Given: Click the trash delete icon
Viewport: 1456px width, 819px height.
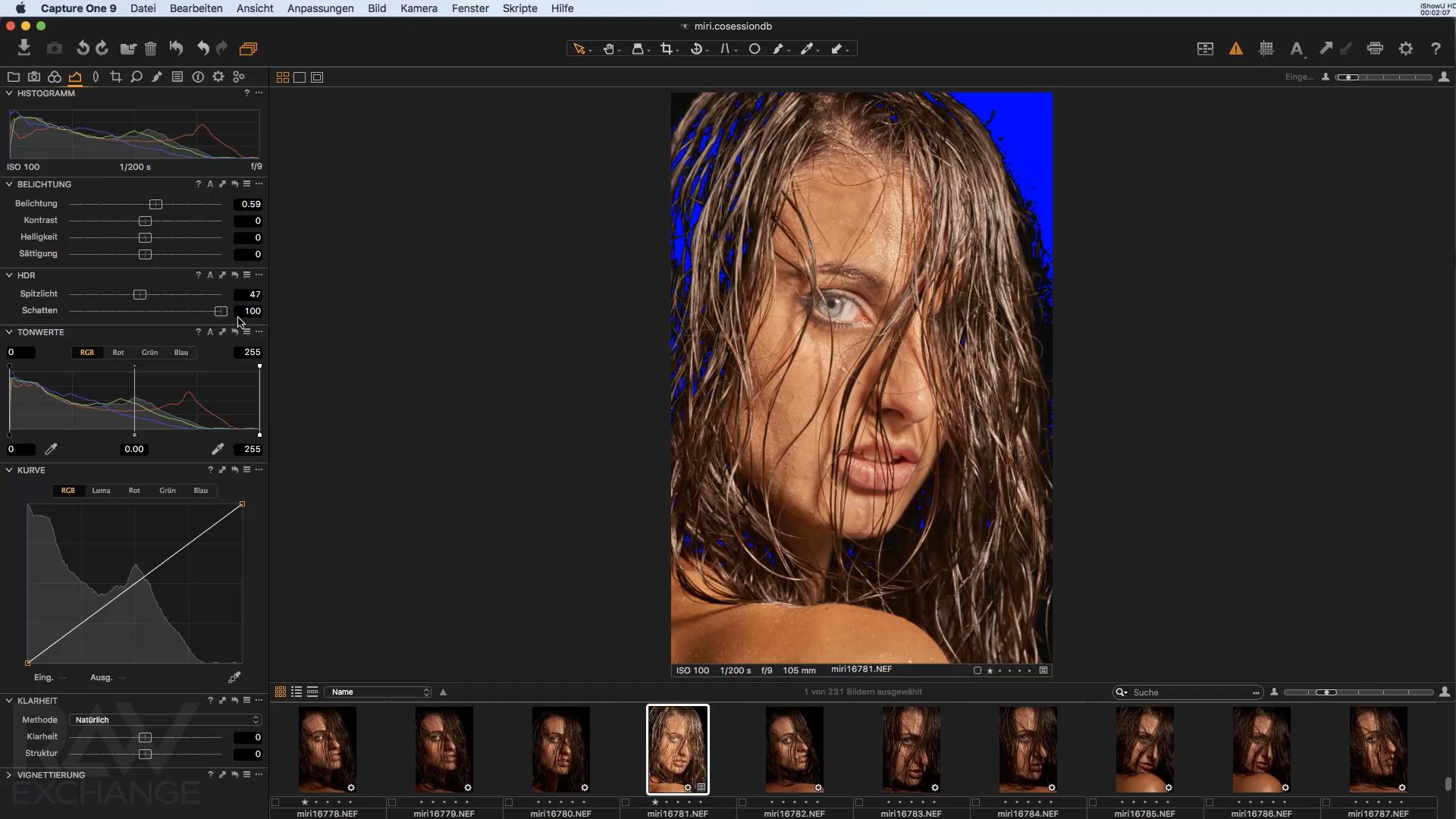Looking at the screenshot, I should (x=150, y=49).
